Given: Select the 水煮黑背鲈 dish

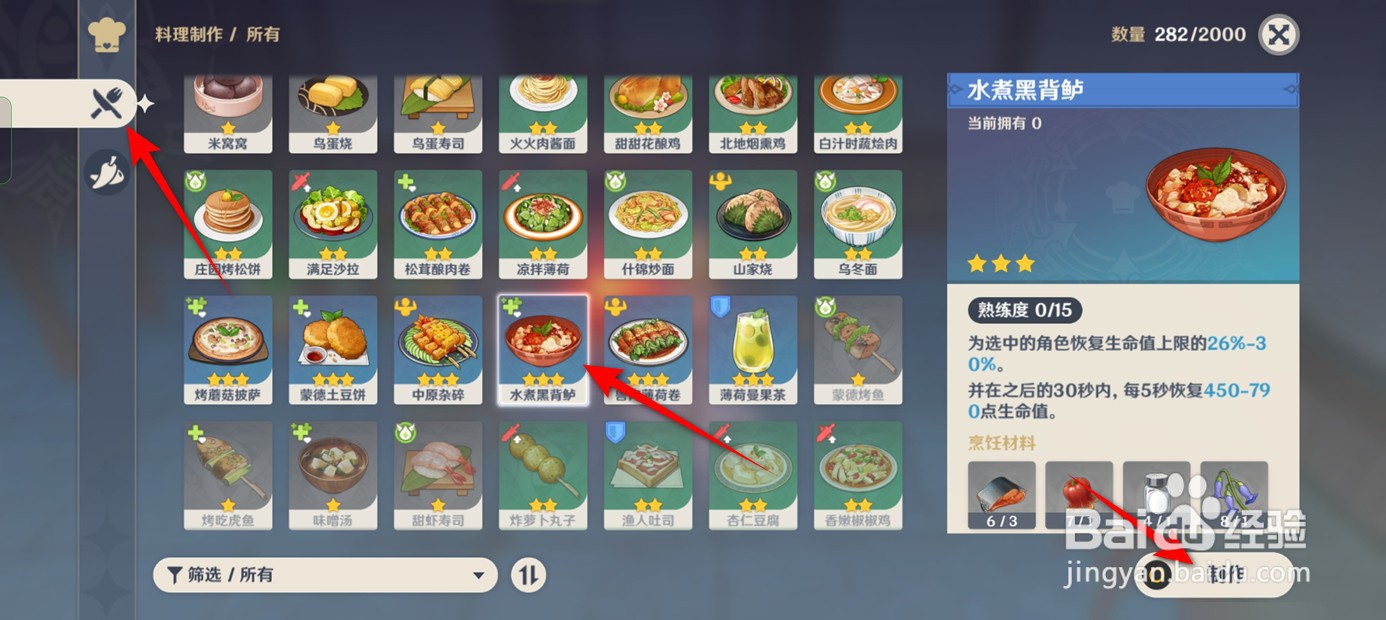Looking at the screenshot, I should (x=543, y=350).
